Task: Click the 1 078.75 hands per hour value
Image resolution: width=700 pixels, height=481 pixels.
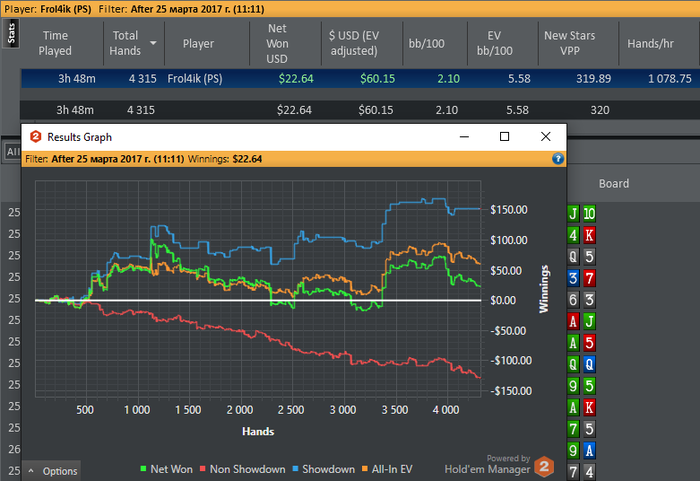Action: tap(670, 79)
